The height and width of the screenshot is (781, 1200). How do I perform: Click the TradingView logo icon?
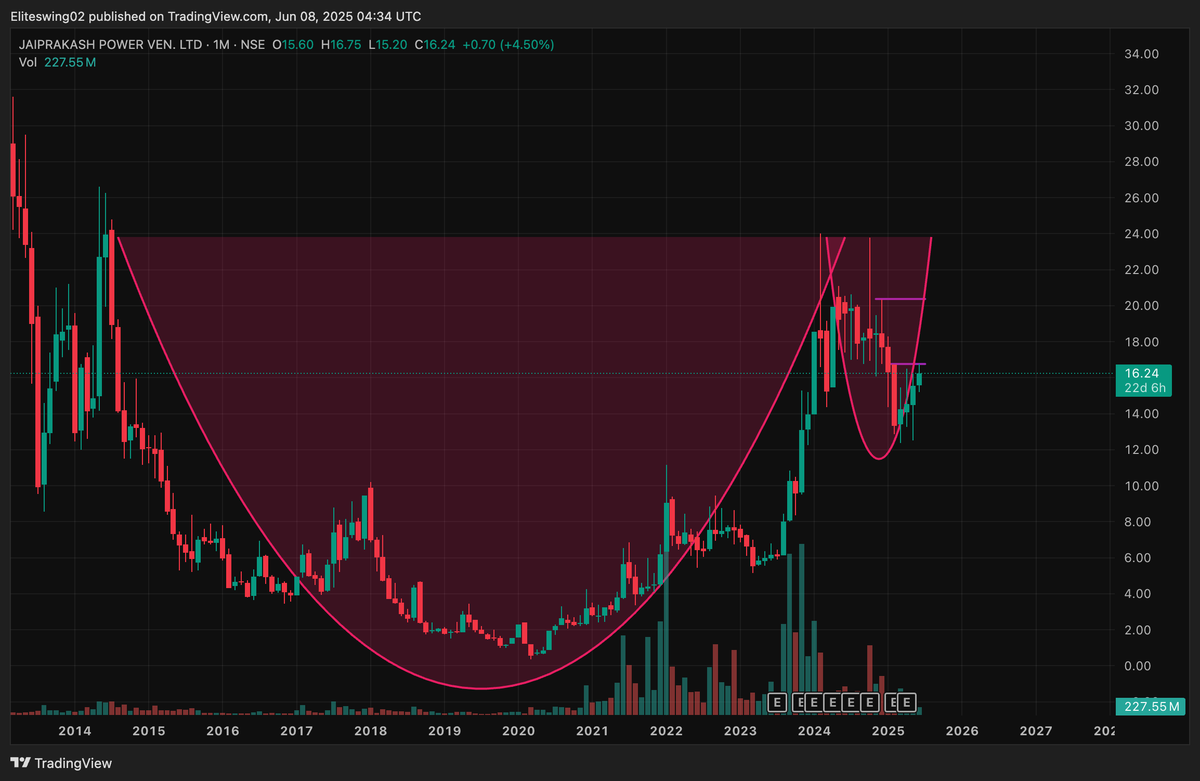pos(20,763)
